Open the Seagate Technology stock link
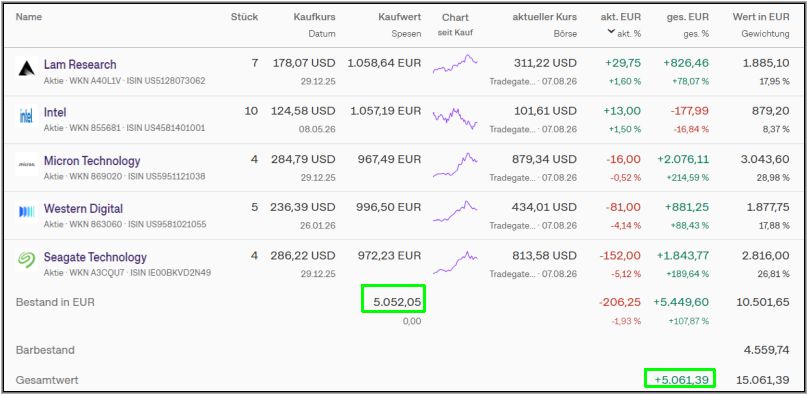808x395 pixels. pyautogui.click(x=95, y=256)
